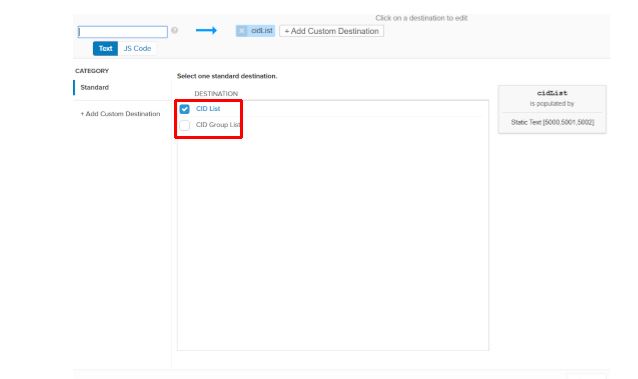Screen dimensions: 638x379
Task: Uncheck the CID List checkbox
Action: point(184,109)
